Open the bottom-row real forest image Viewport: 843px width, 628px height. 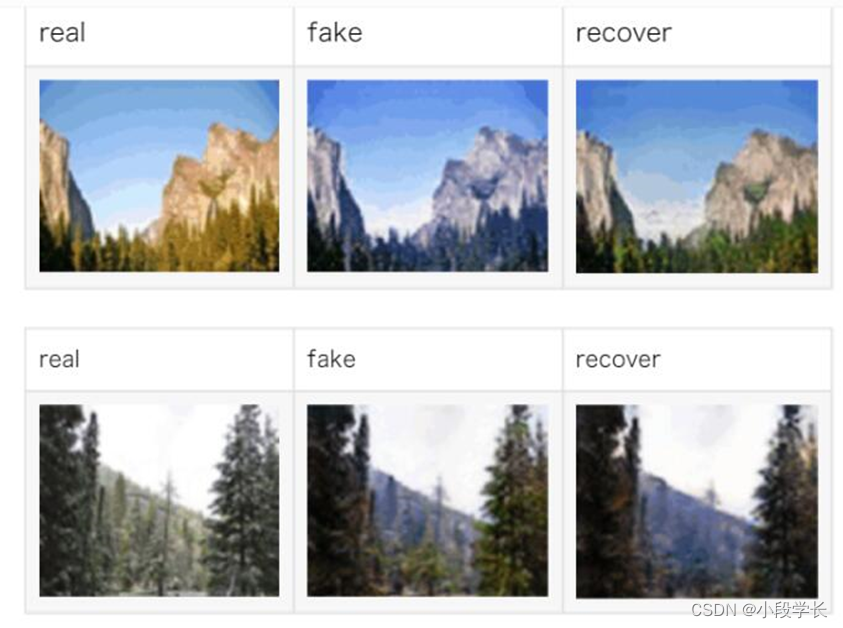159,500
